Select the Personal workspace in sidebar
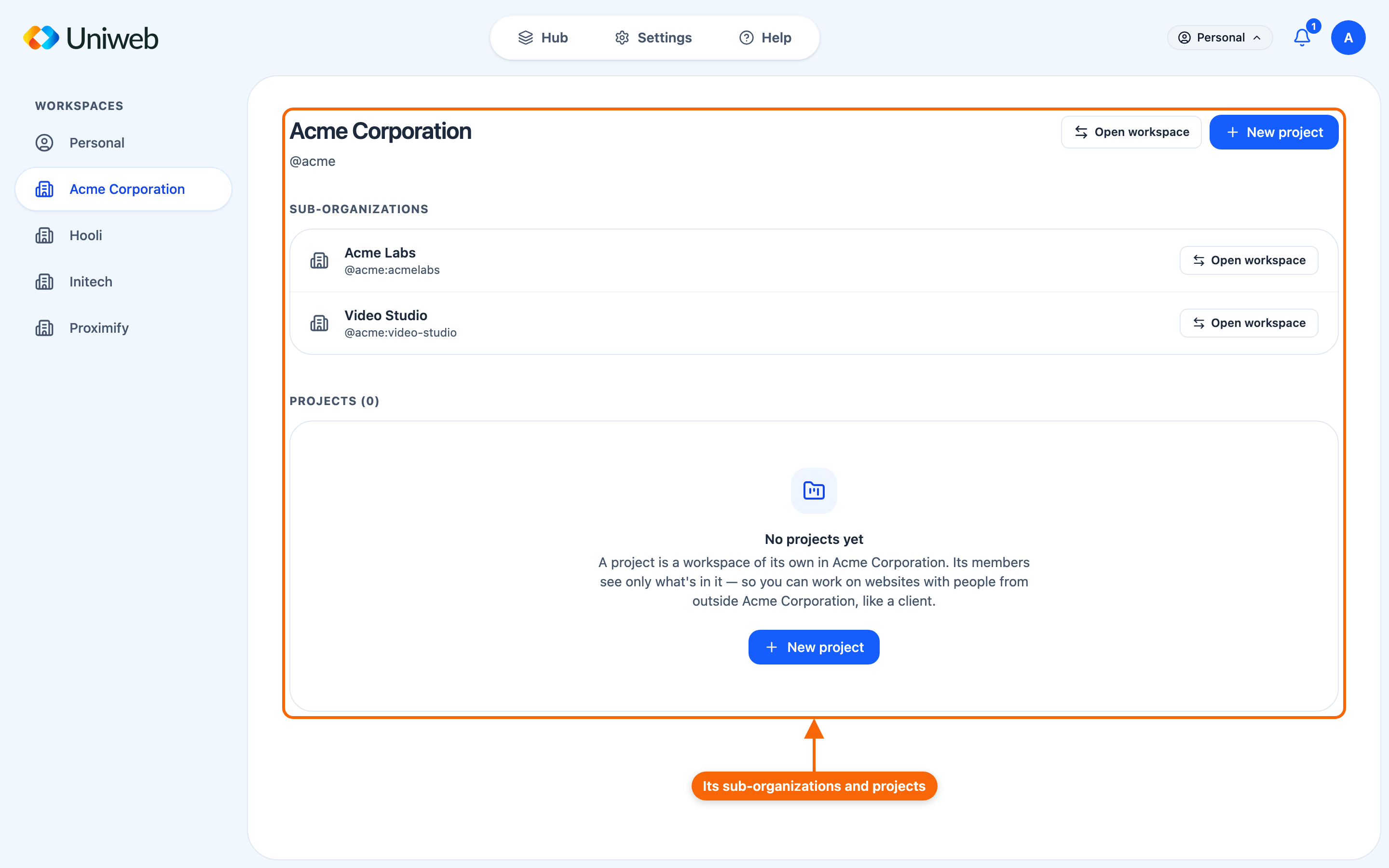This screenshot has width=1389, height=868. coord(123,143)
